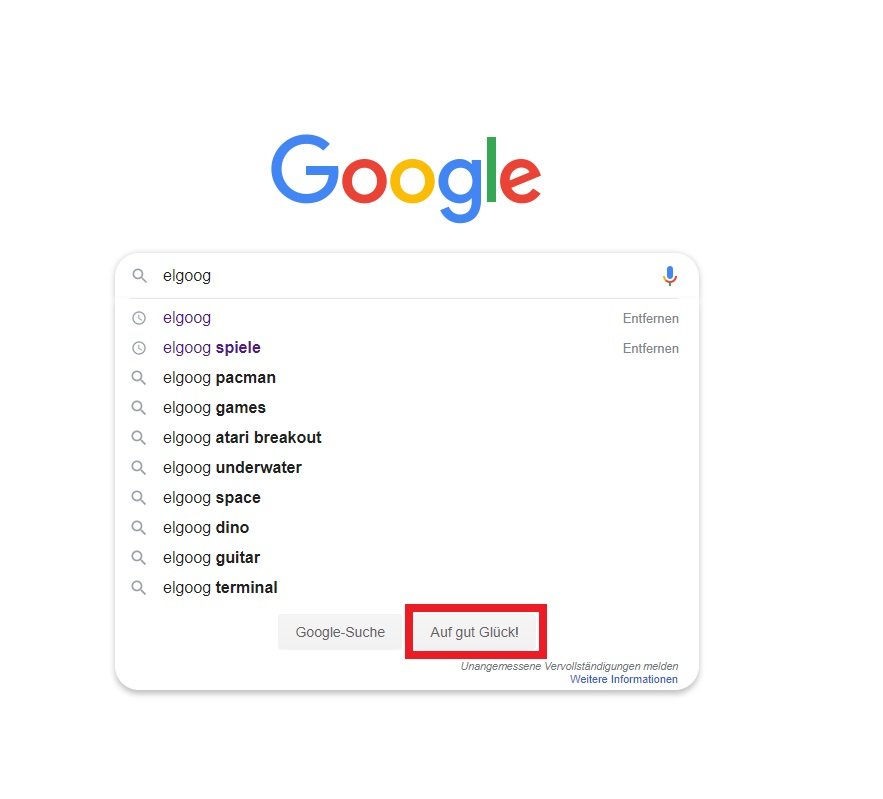Click the clock icon beside elgoog spiele
The height and width of the screenshot is (799, 883).
point(138,348)
